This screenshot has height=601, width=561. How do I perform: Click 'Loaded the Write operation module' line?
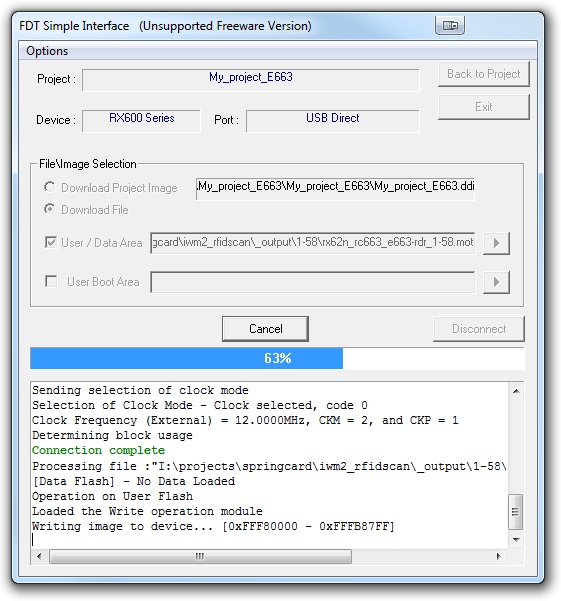click(x=147, y=511)
